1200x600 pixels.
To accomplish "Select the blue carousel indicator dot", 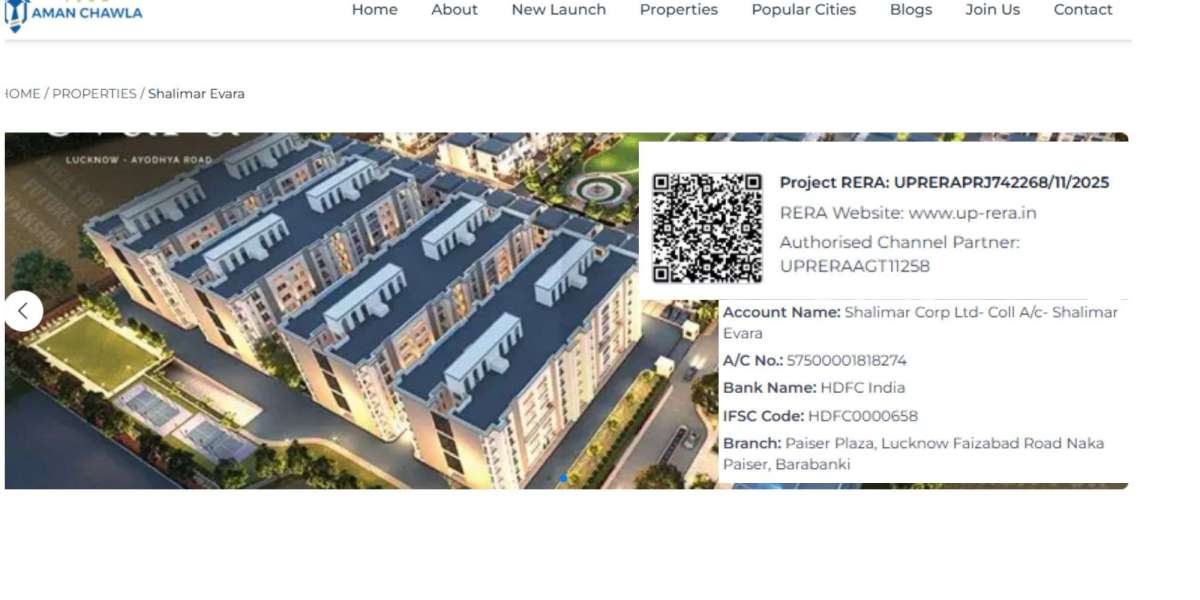I will coord(563,478).
